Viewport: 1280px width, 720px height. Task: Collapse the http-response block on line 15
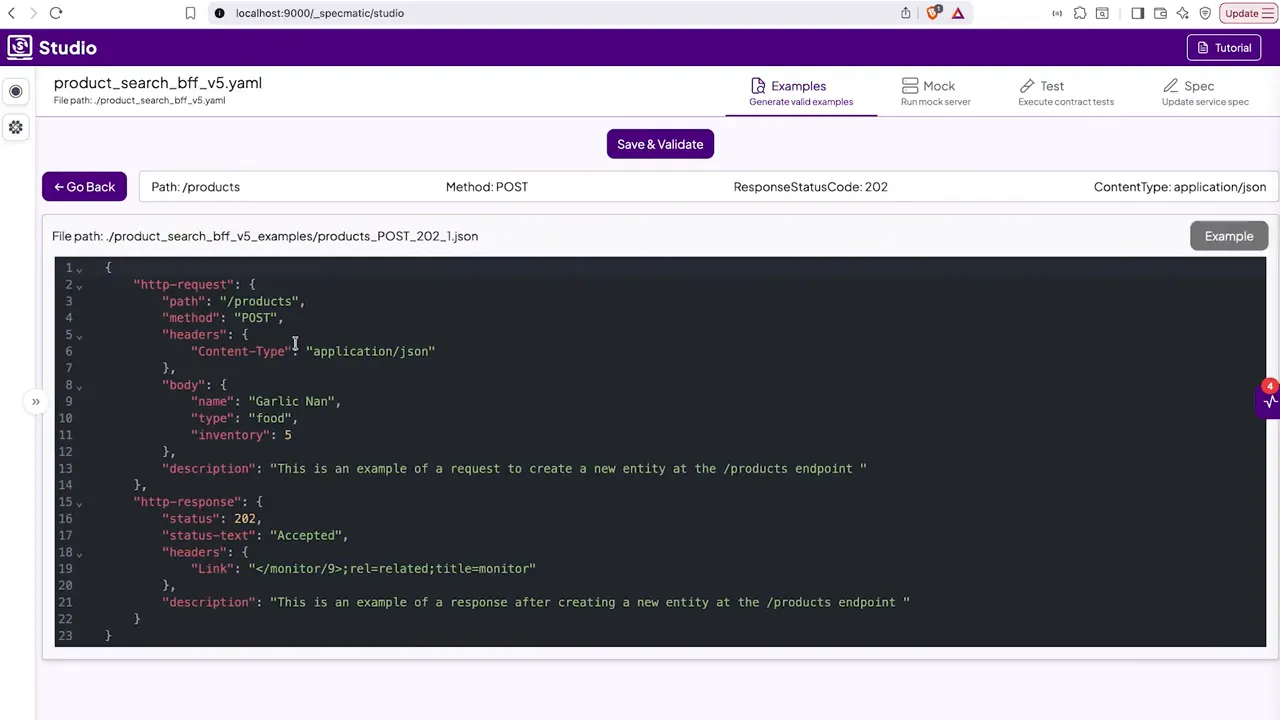(79, 504)
